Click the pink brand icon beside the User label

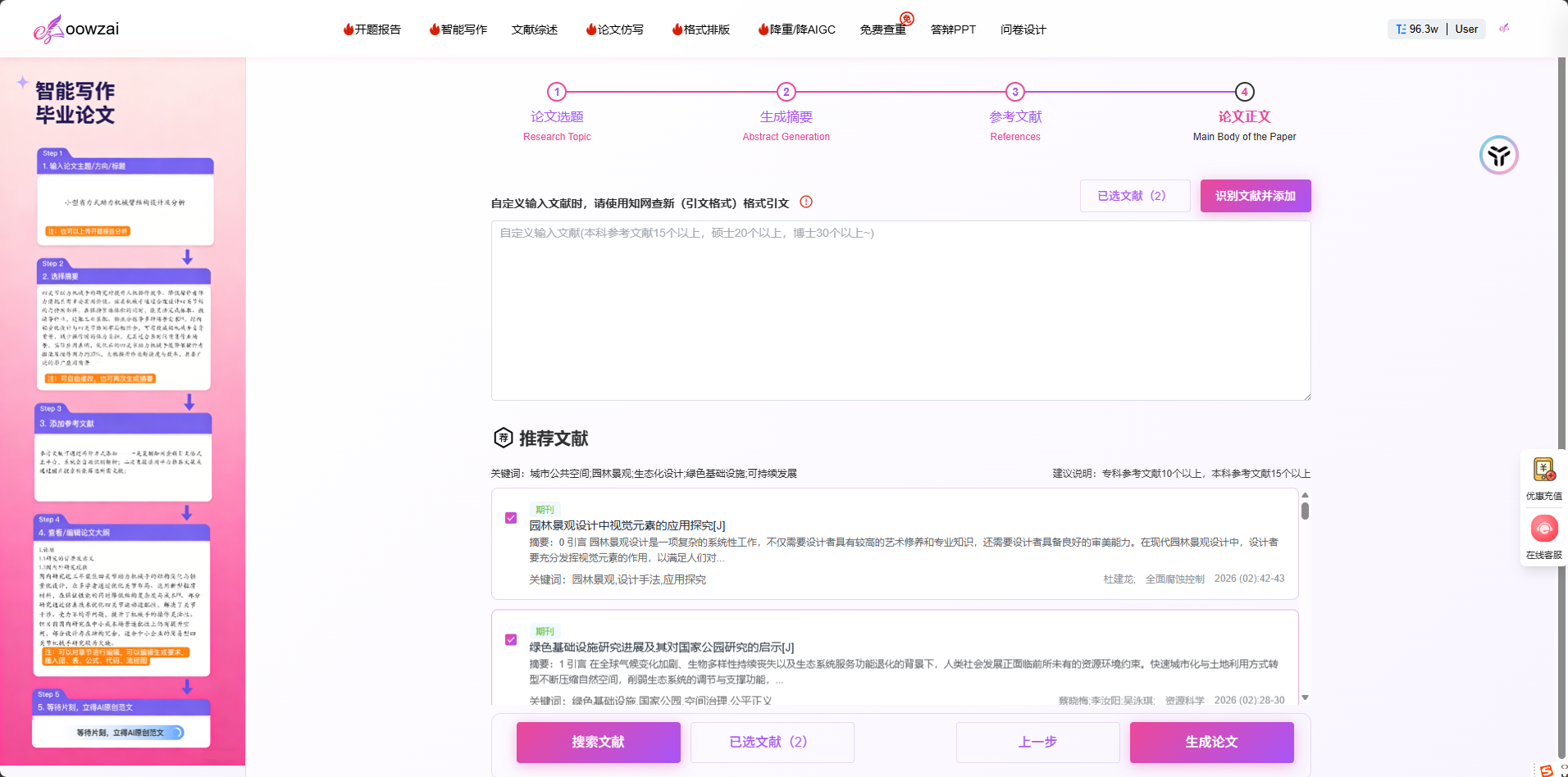click(x=1505, y=28)
